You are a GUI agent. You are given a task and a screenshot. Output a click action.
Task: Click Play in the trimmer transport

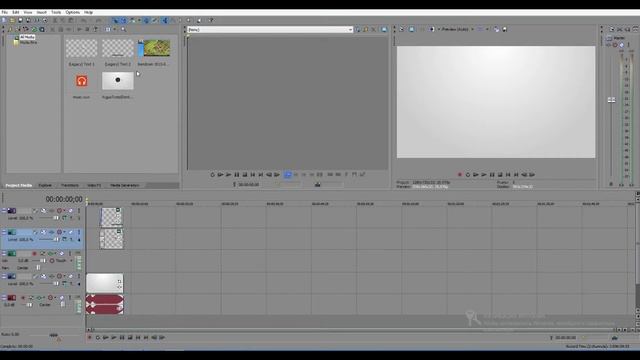tap(229, 175)
